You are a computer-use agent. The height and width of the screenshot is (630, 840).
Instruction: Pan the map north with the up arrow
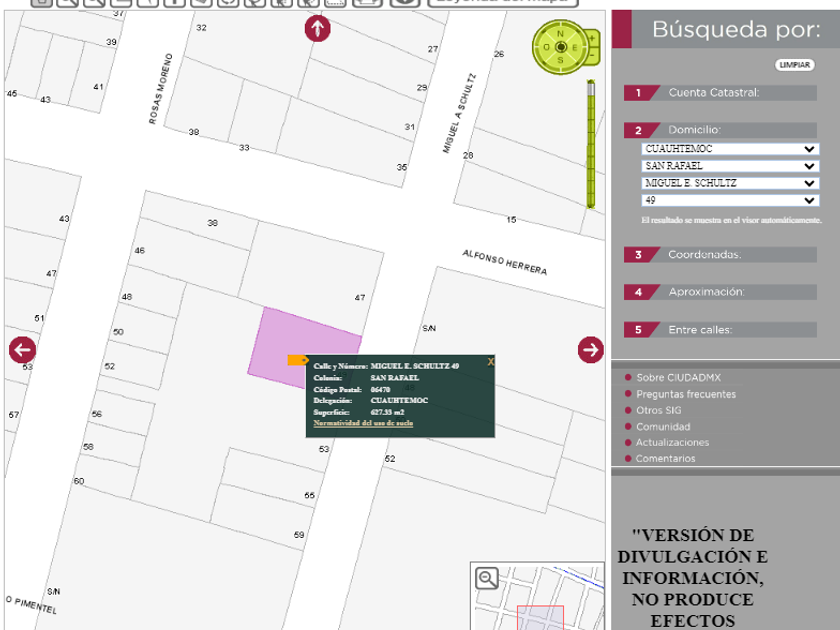click(317, 29)
